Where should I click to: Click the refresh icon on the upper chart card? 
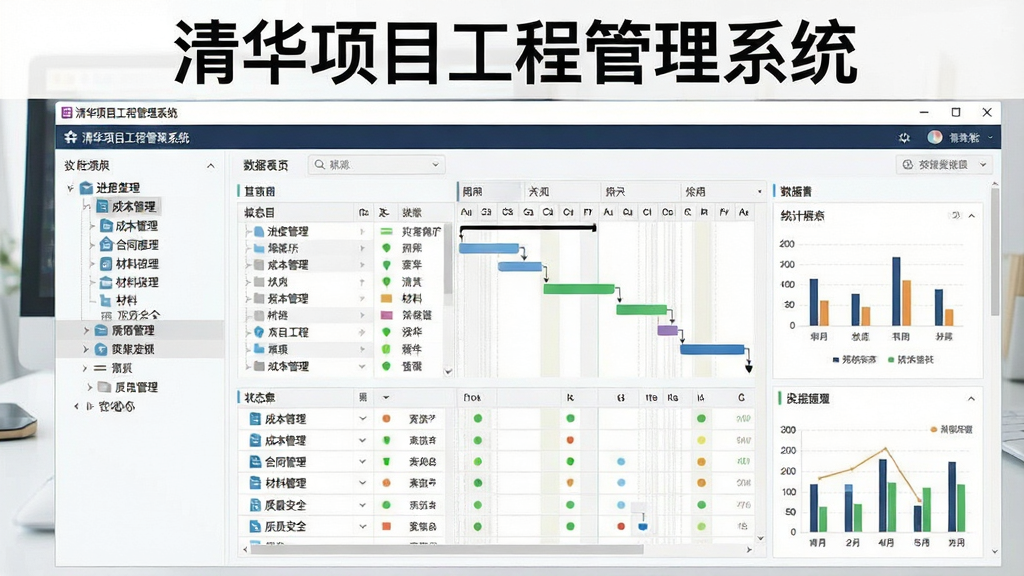[x=955, y=216]
